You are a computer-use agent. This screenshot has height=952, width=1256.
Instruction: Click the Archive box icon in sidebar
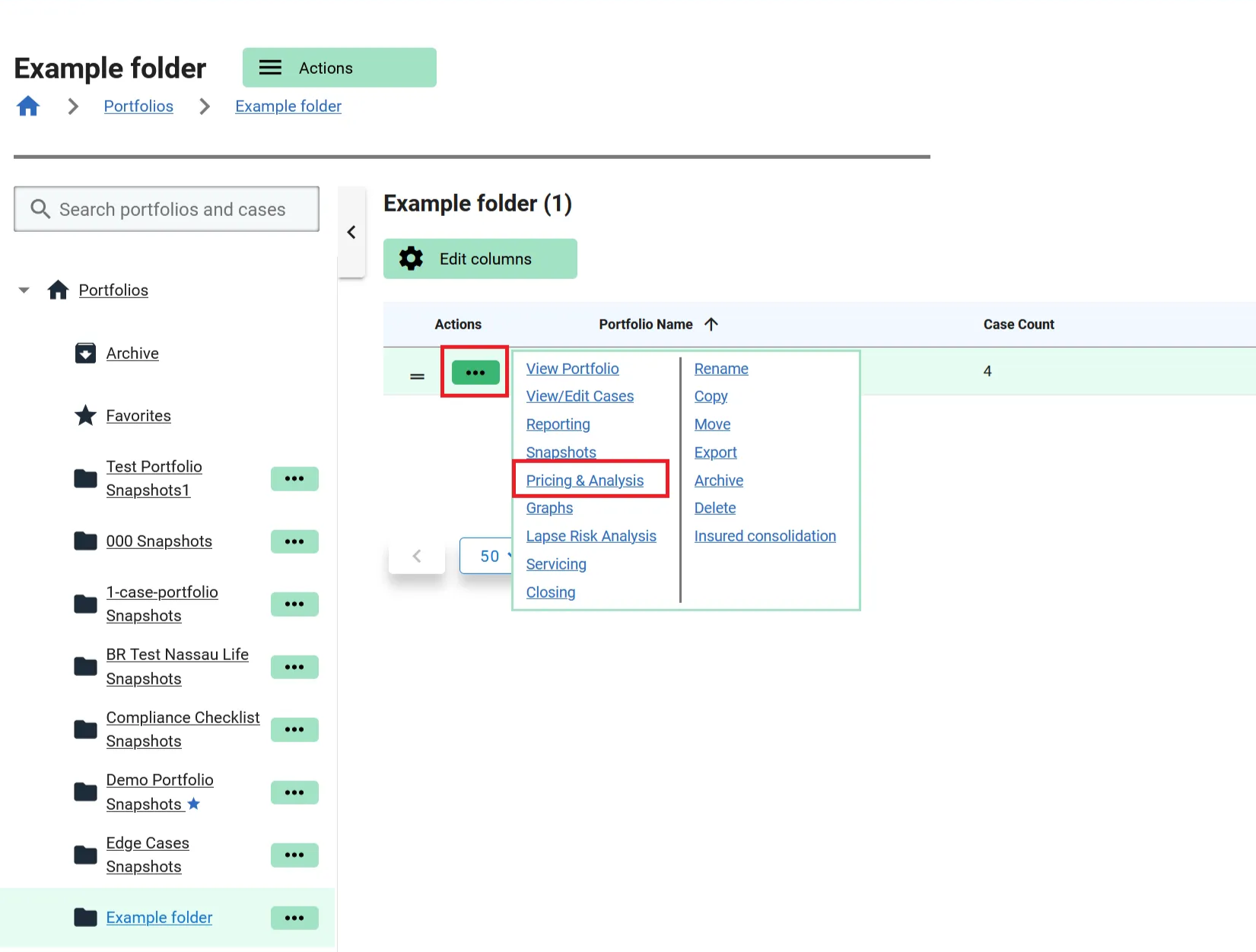coord(85,354)
